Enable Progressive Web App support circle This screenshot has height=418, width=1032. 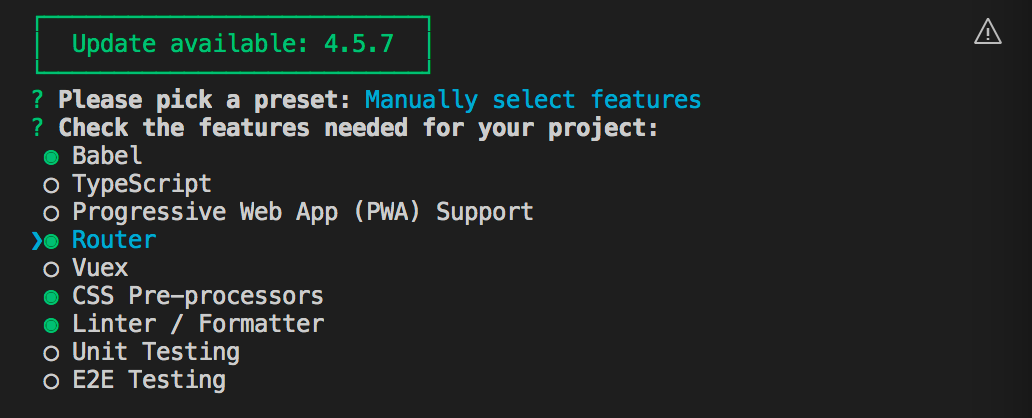[x=50, y=213]
